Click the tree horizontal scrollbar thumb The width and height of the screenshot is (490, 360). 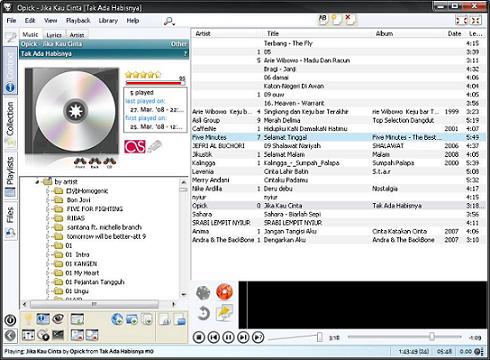(x=94, y=304)
